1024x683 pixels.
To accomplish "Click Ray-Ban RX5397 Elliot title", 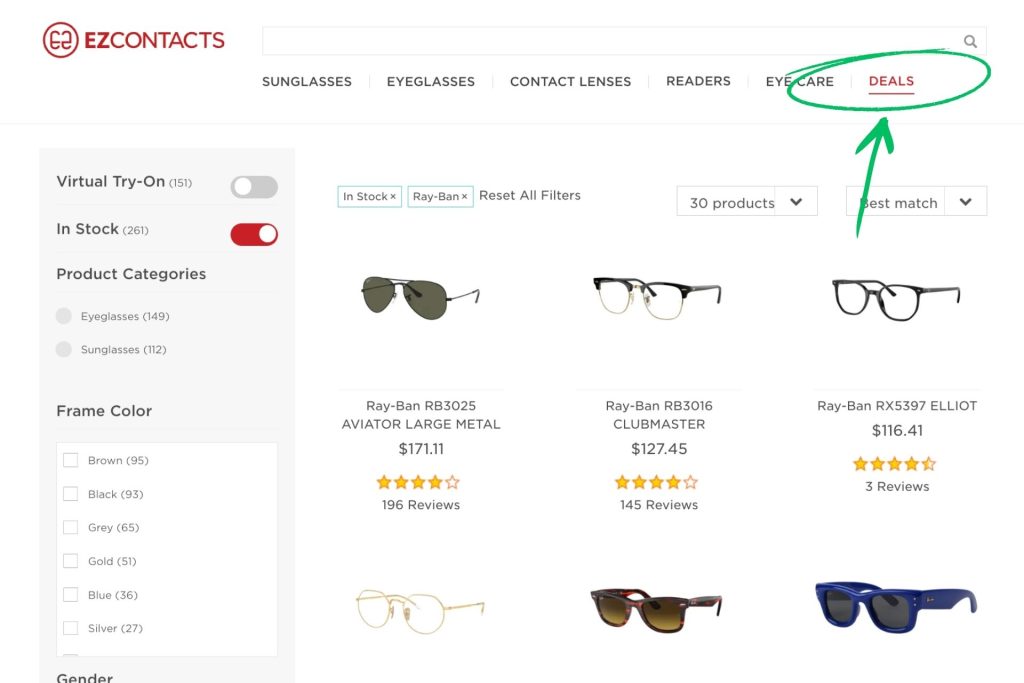I will [x=897, y=405].
